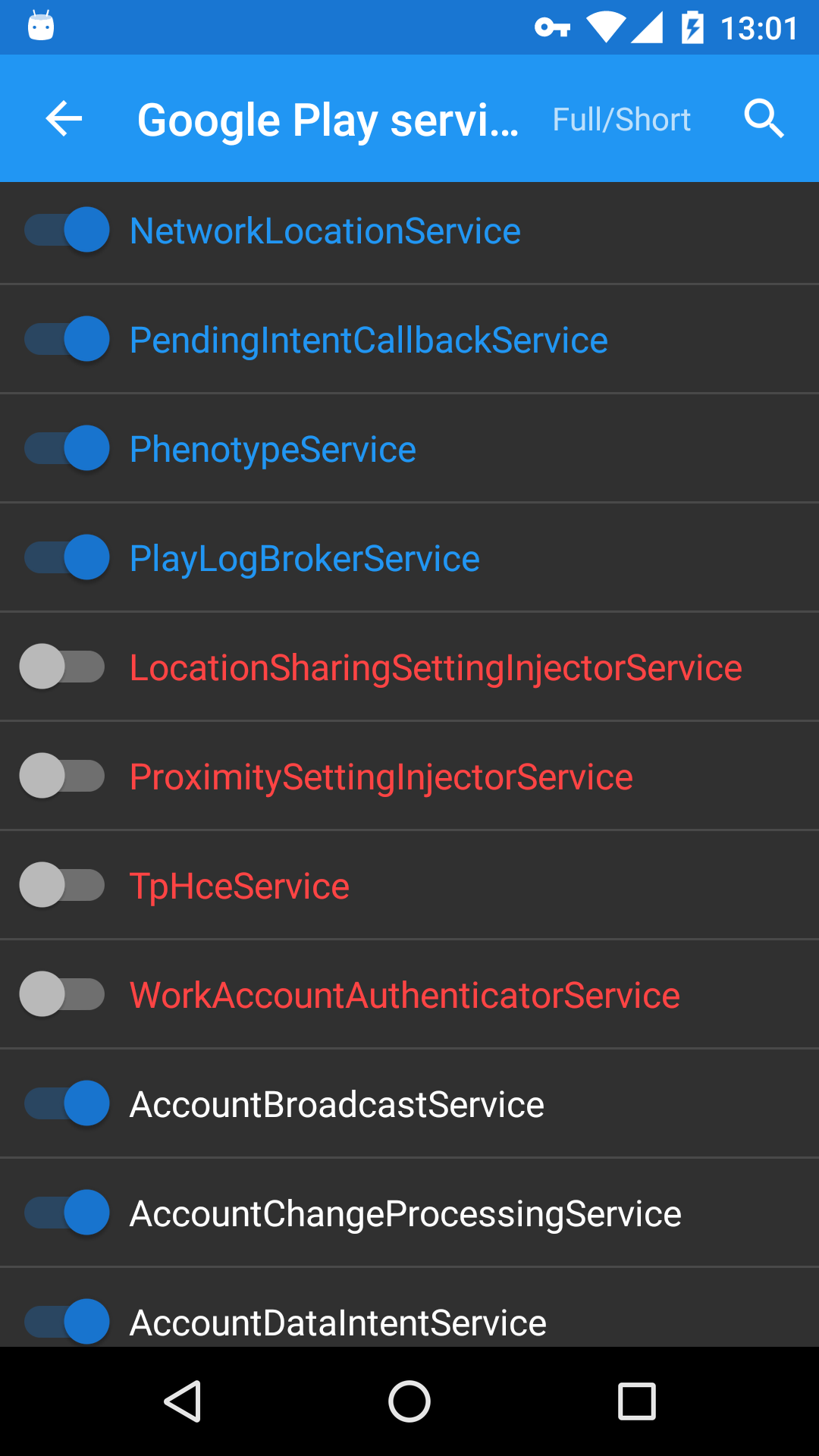Open search with magnifier icon

click(x=764, y=119)
